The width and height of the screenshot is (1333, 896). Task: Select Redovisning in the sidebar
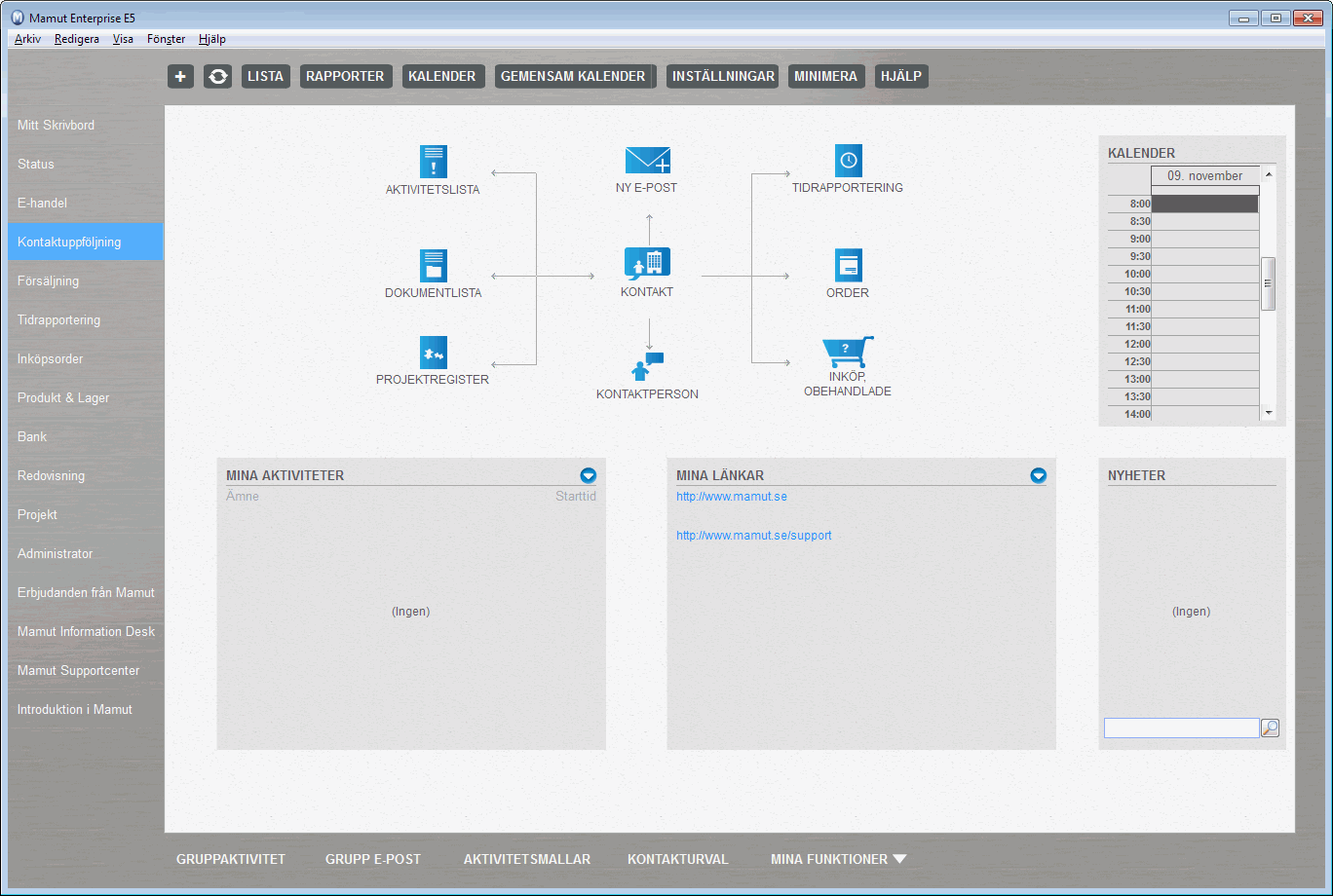[x=86, y=475]
